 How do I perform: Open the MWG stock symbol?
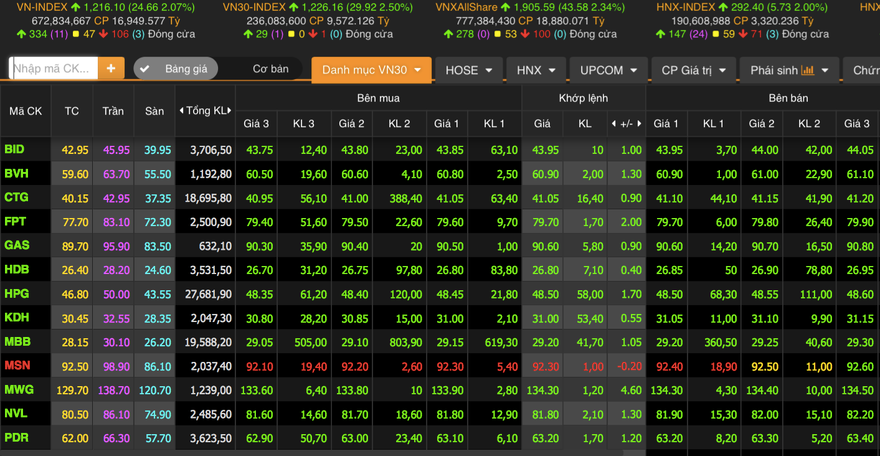(19, 389)
